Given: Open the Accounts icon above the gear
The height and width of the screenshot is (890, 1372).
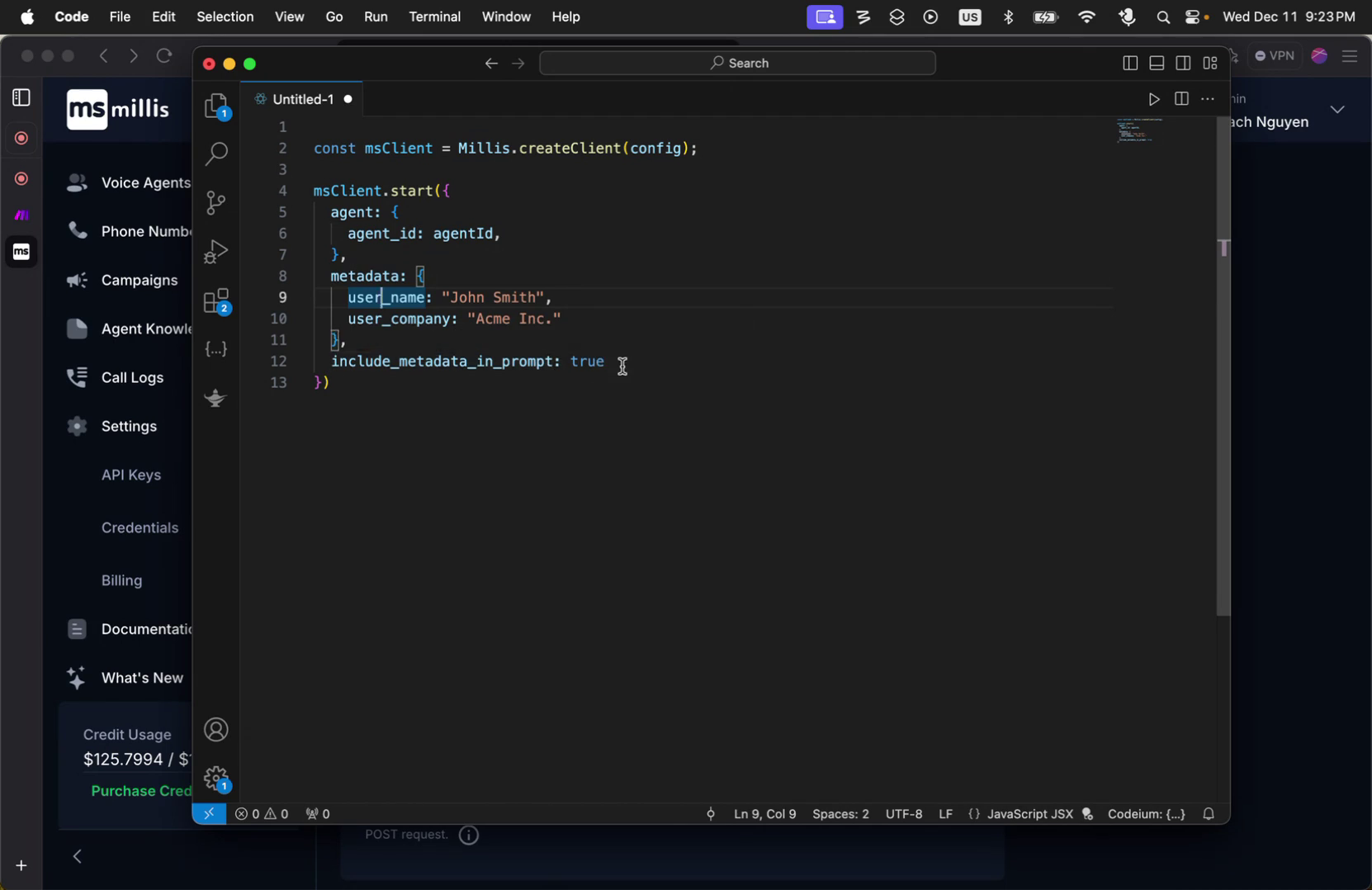Looking at the screenshot, I should point(215,729).
